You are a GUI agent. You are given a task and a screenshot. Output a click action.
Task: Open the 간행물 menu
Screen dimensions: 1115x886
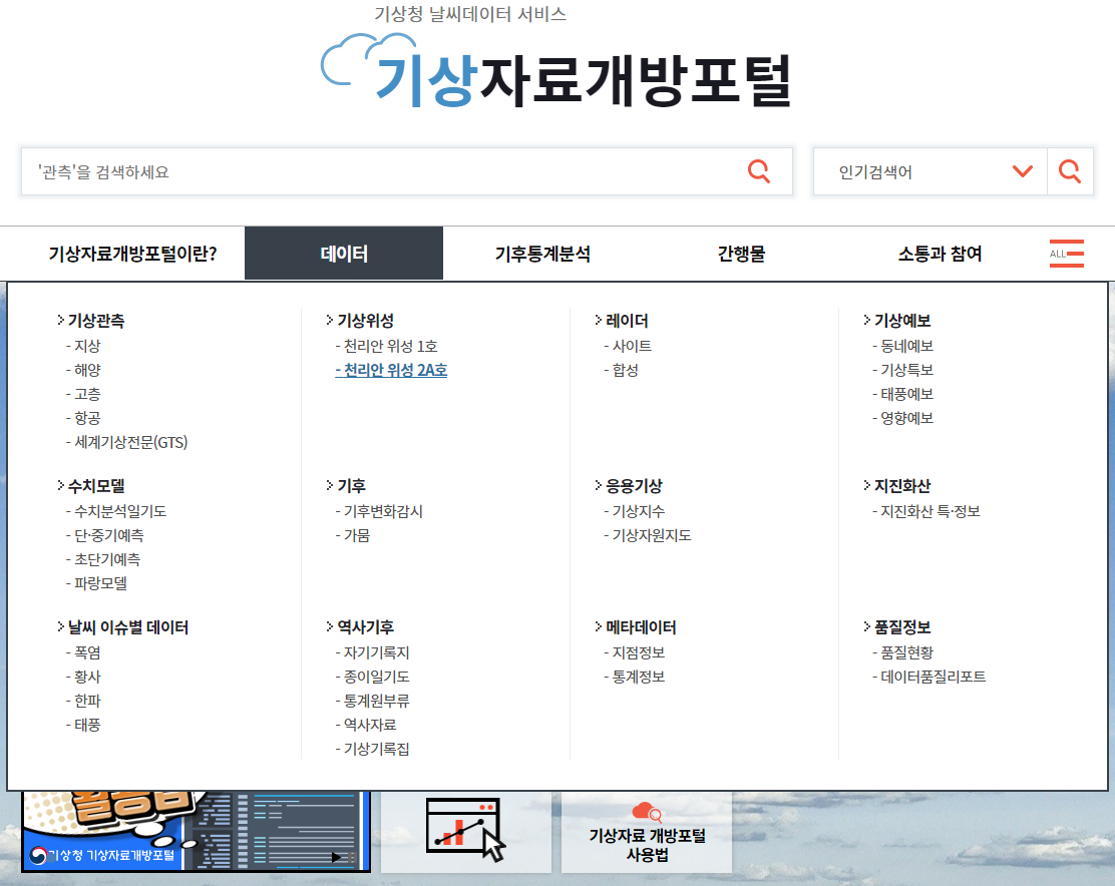(x=741, y=254)
